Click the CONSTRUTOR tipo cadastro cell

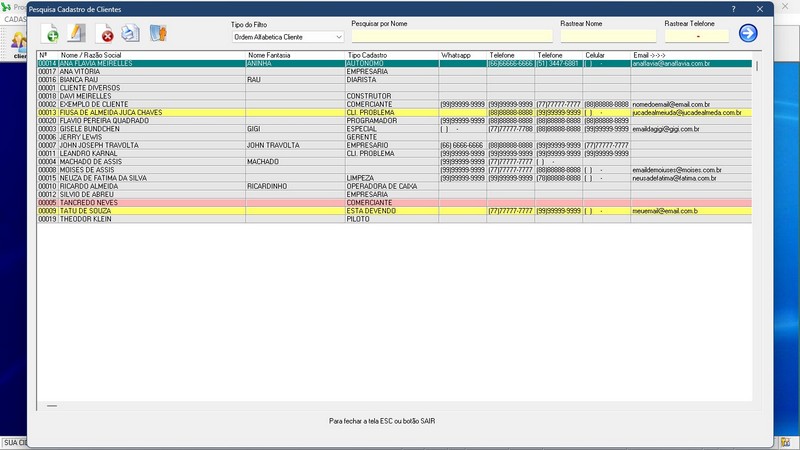392,96
